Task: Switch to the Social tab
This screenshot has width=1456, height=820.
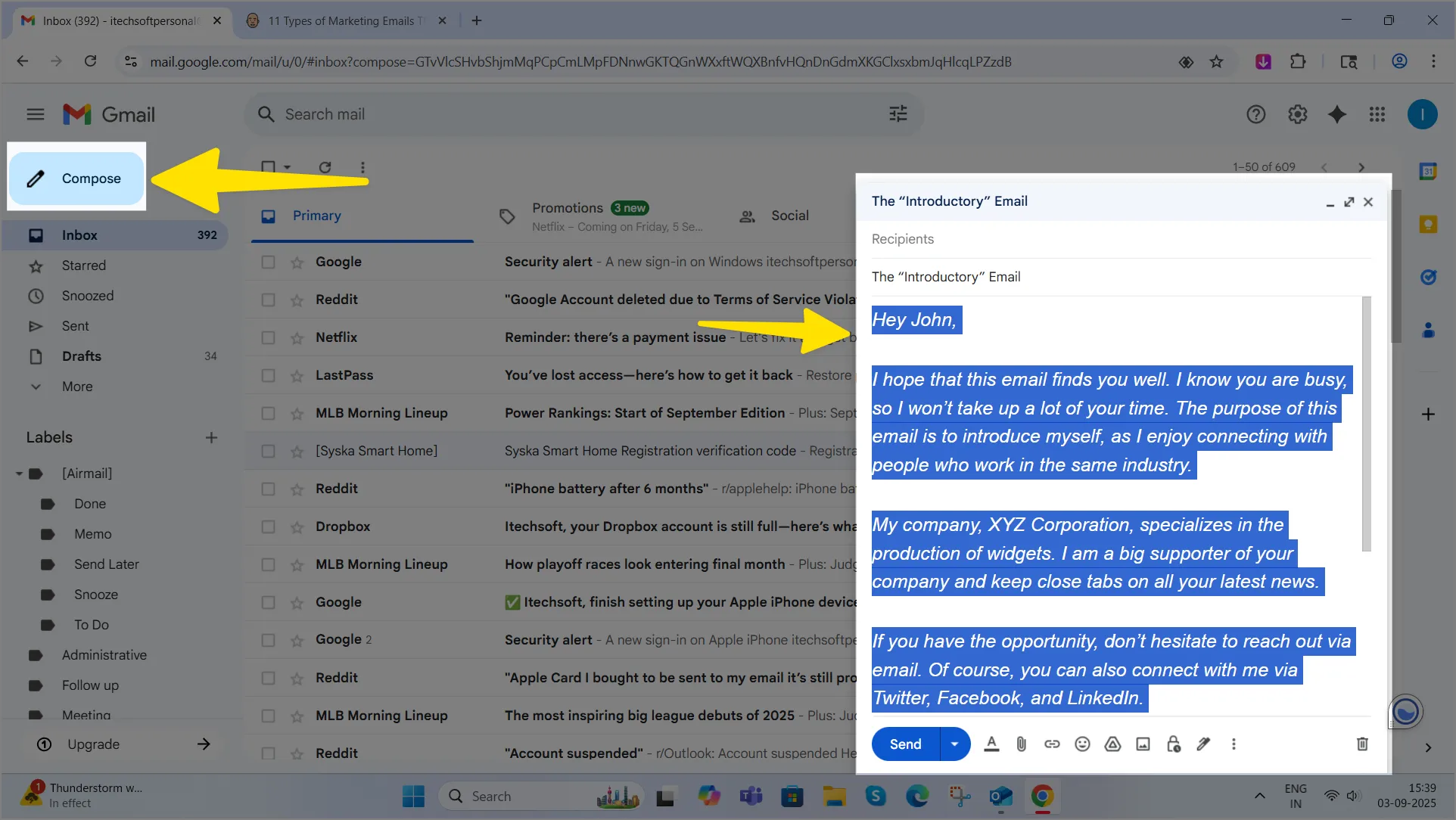Action: tap(789, 216)
